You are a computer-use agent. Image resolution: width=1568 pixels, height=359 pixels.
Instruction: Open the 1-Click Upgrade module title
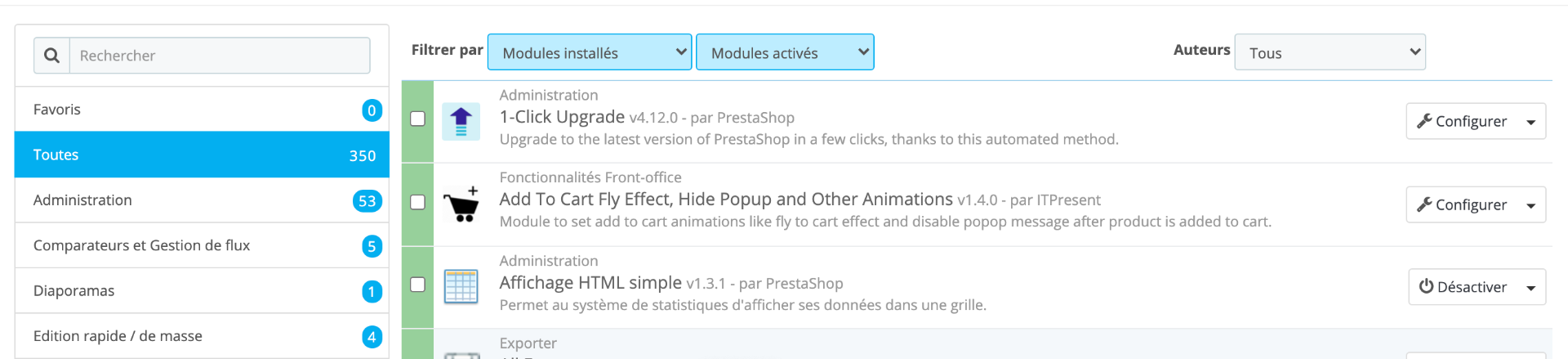point(562,117)
